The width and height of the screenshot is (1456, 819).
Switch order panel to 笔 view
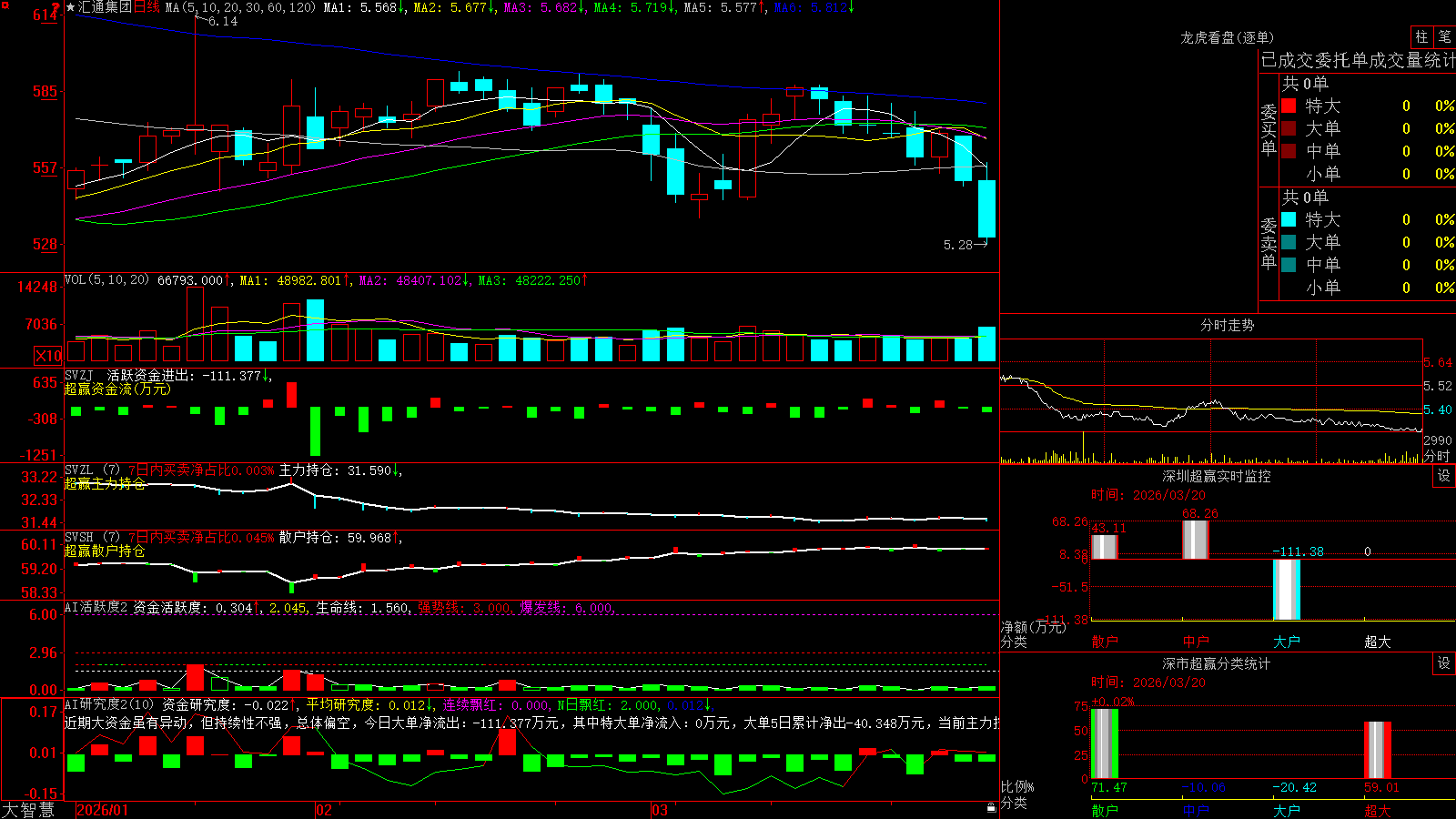[1444, 37]
